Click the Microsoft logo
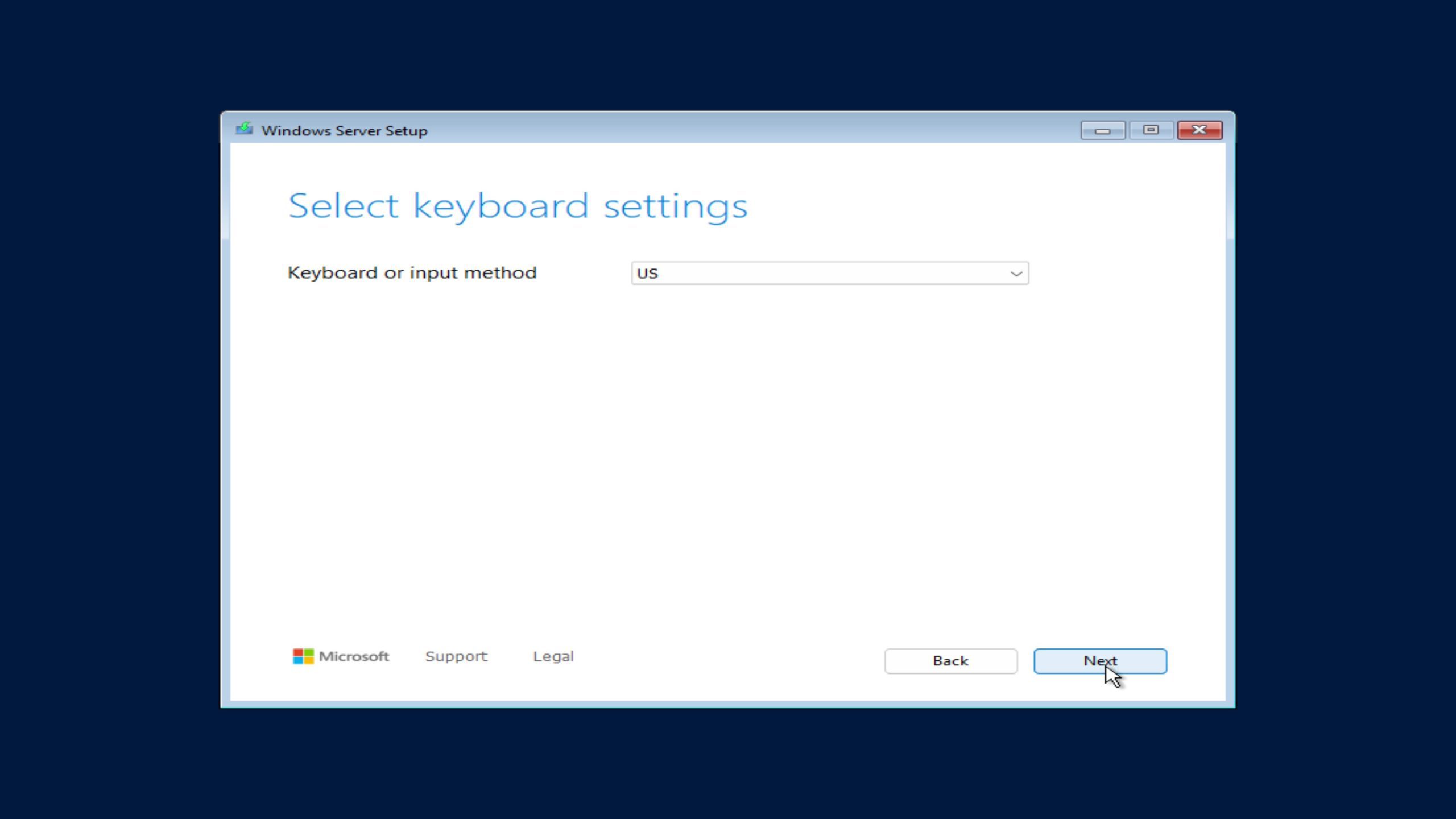1456x819 pixels. coord(341,656)
